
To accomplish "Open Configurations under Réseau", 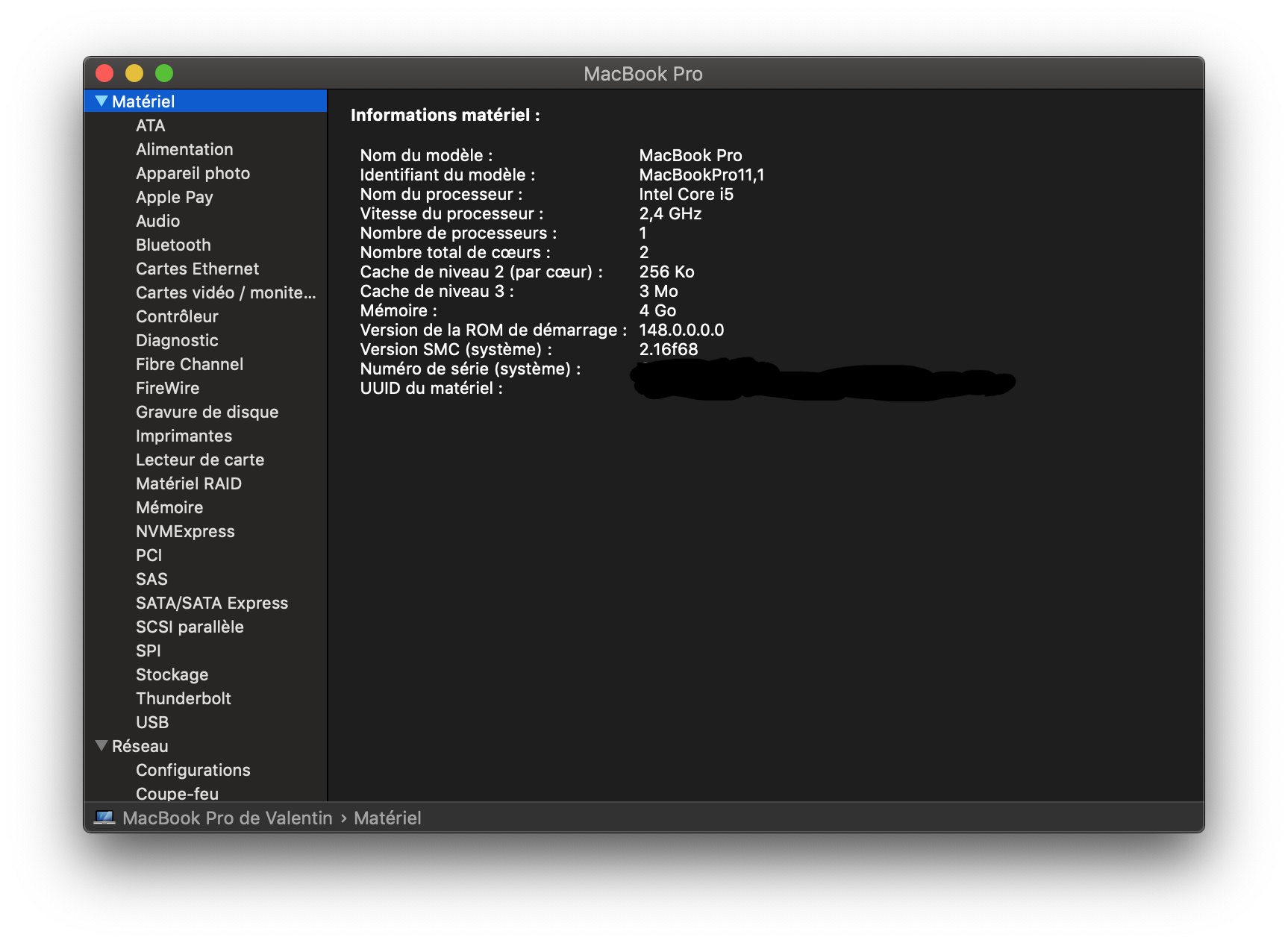I will 193,770.
